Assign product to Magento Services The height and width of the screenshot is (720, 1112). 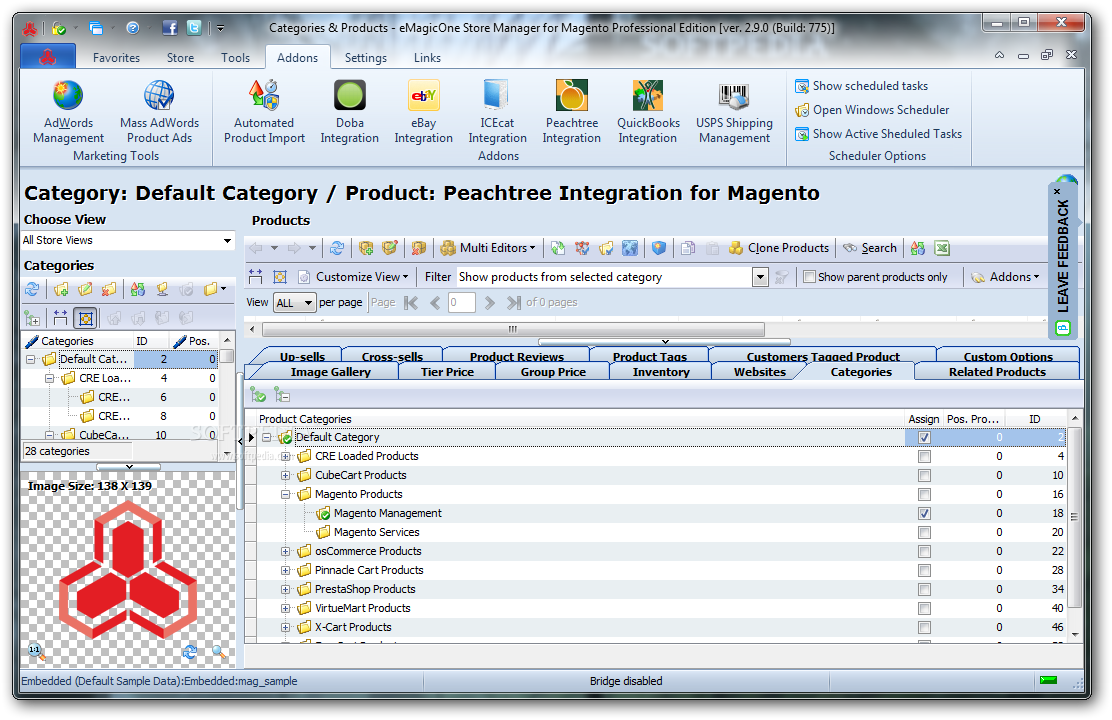pos(924,533)
